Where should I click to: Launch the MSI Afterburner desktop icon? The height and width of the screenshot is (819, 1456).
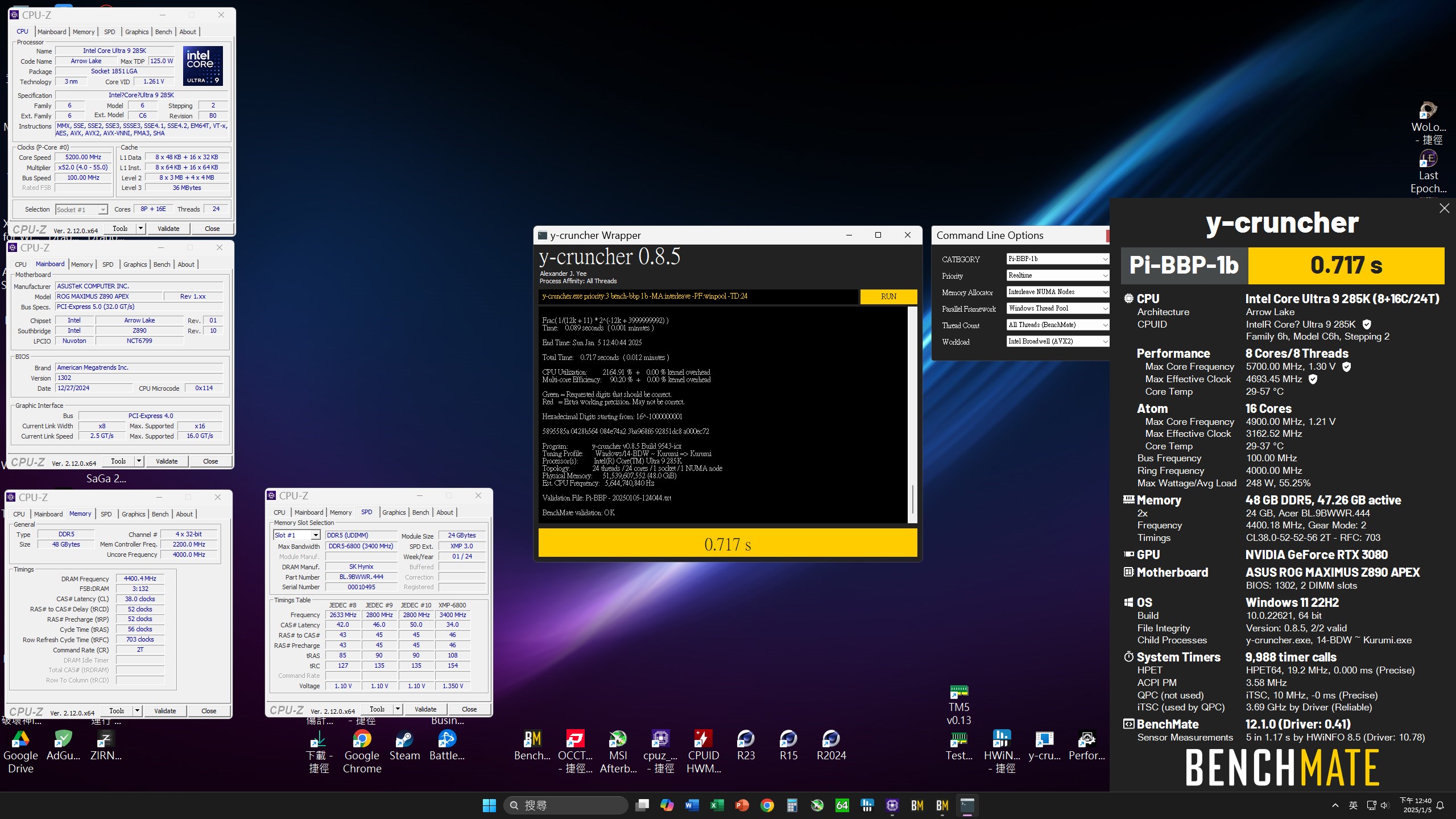[x=618, y=751]
